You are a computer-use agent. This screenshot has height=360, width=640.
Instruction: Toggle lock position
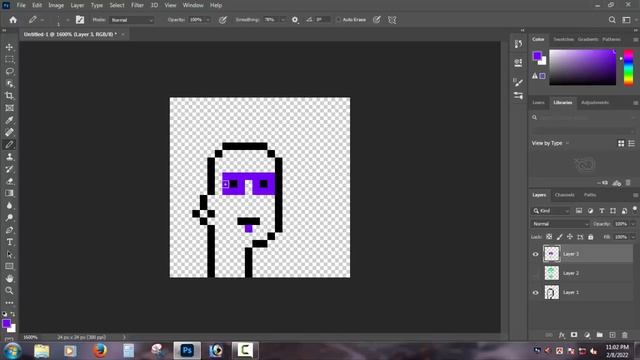point(570,237)
